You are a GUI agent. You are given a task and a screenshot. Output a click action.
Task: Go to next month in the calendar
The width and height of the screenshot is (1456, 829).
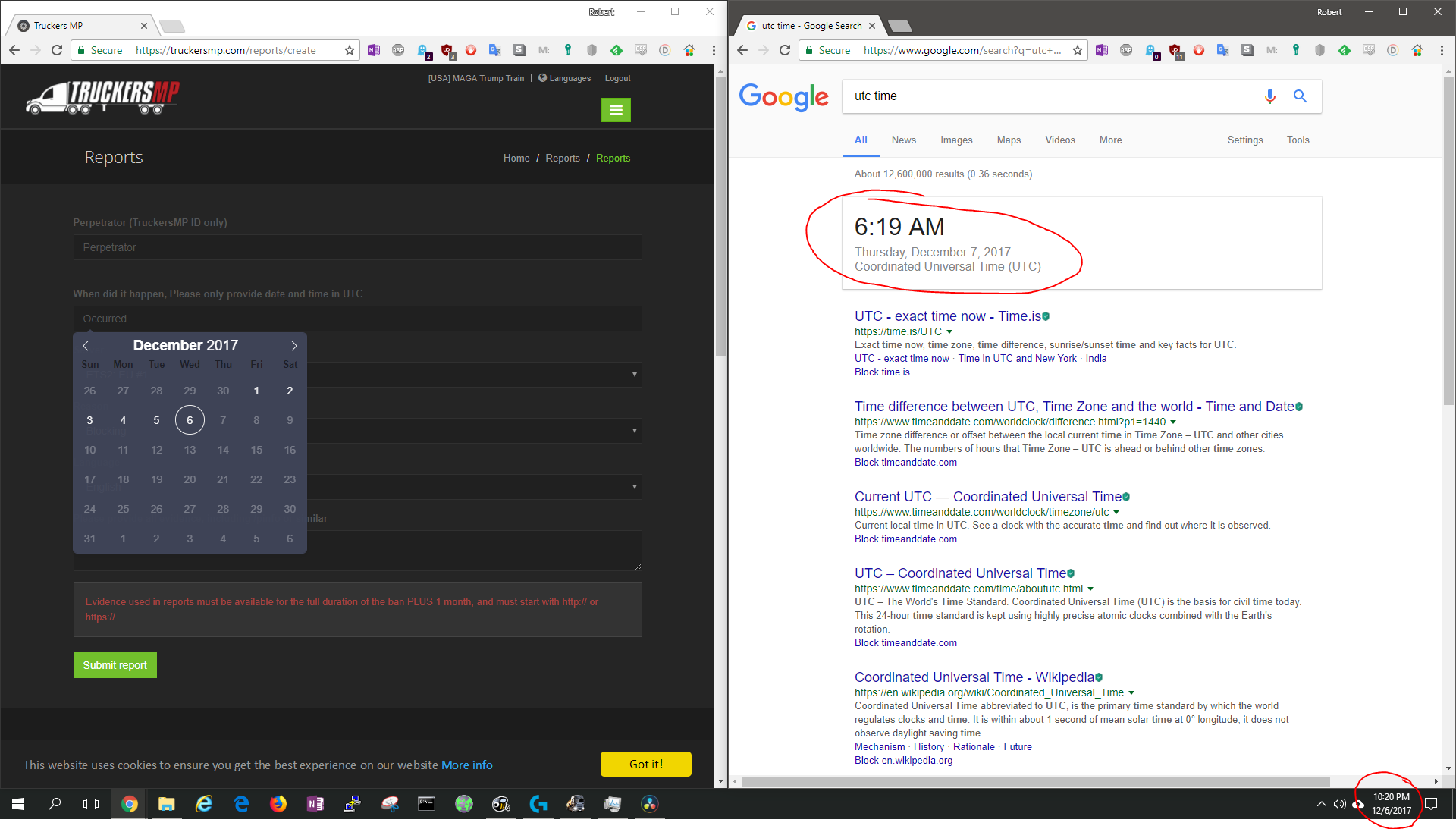click(x=293, y=346)
